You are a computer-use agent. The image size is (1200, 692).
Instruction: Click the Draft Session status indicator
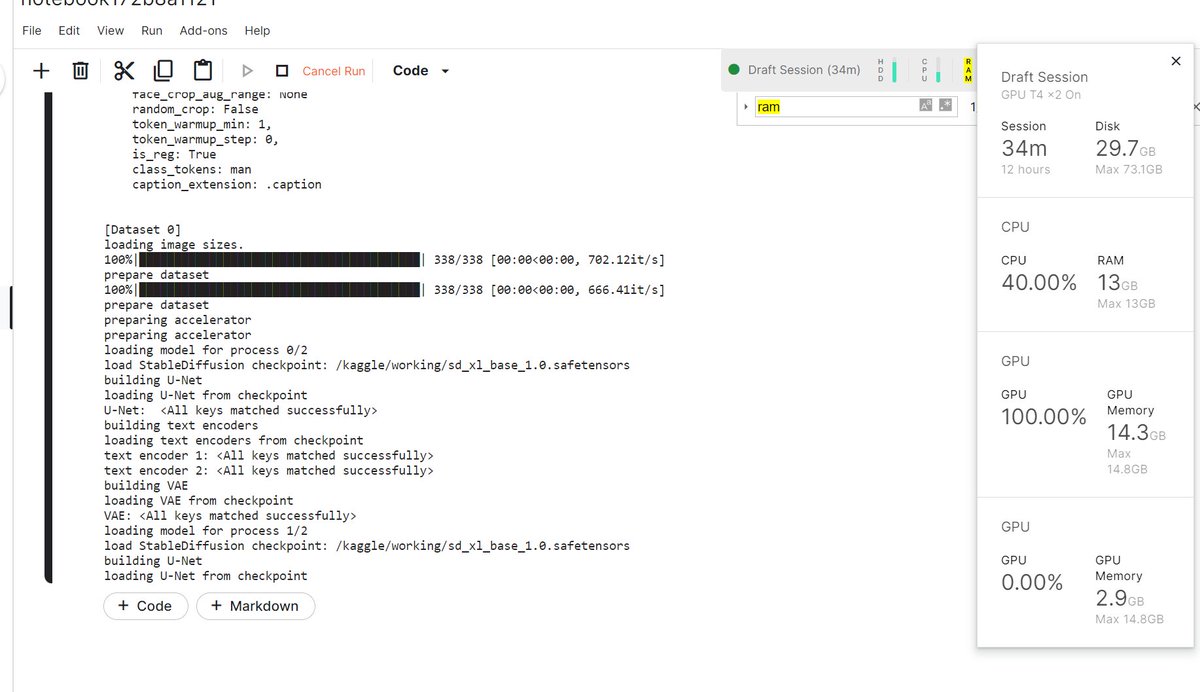click(x=795, y=70)
